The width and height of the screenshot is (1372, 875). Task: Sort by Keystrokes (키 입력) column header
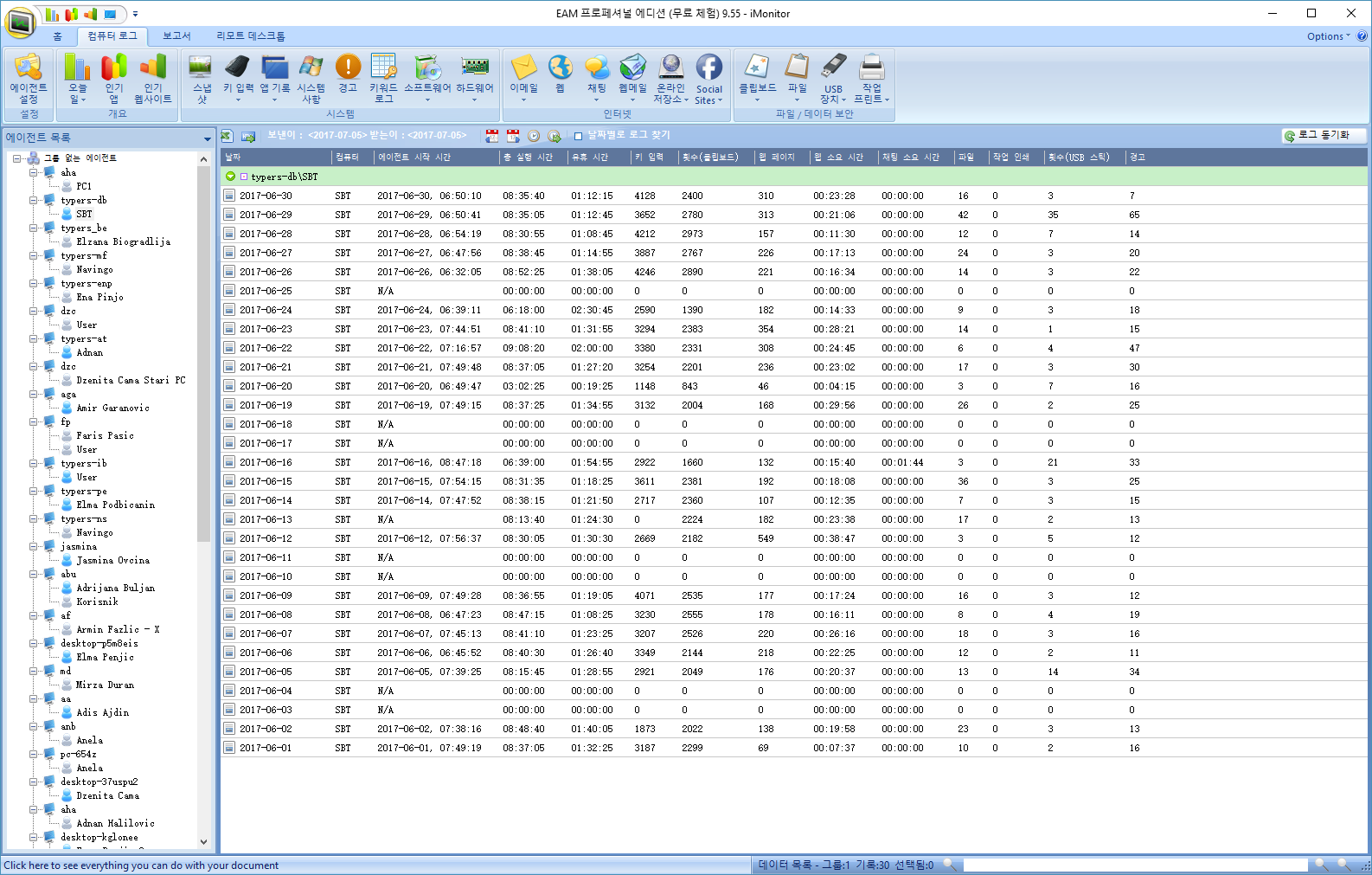coord(655,158)
